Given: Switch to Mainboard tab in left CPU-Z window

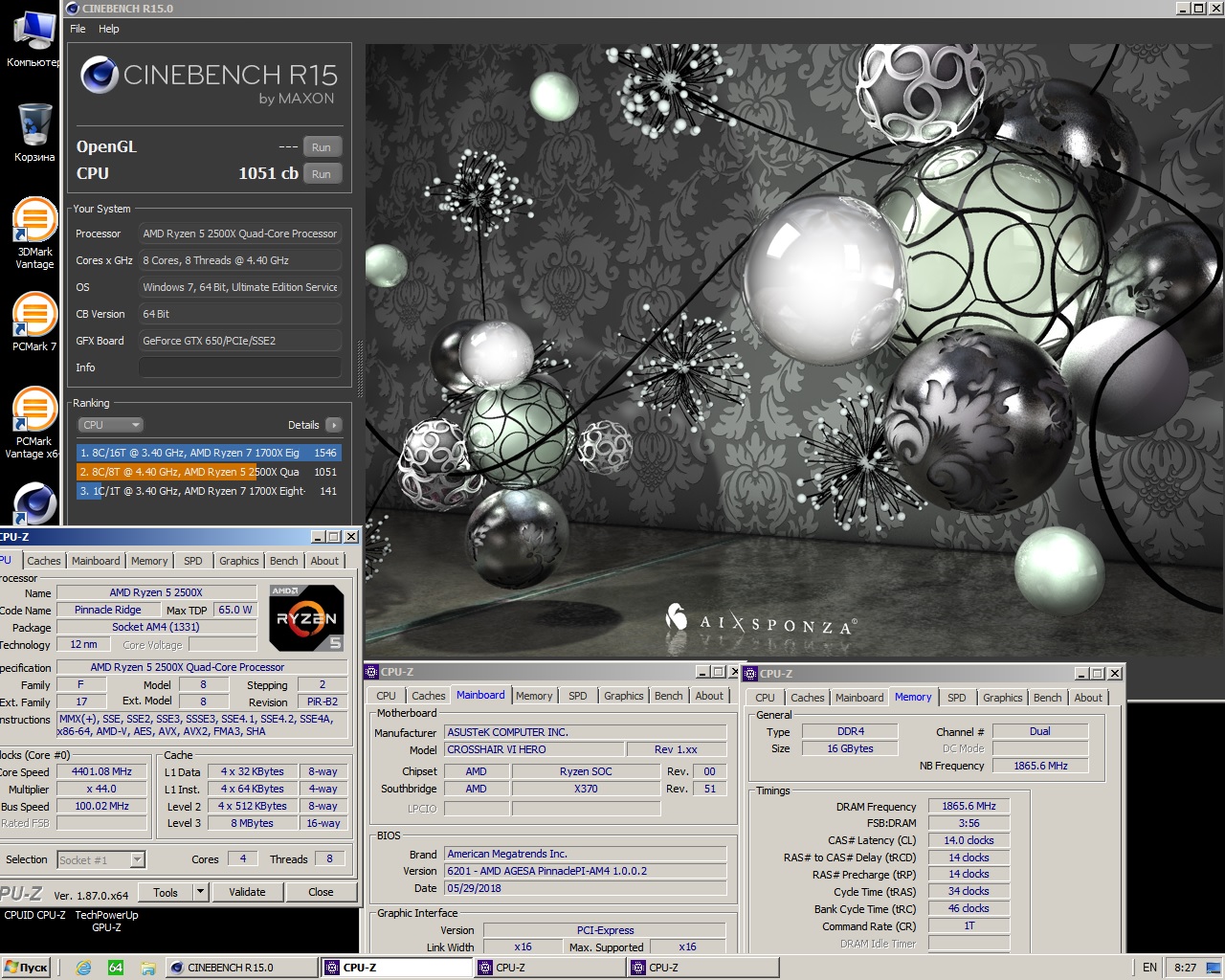Looking at the screenshot, I should (x=96, y=561).
